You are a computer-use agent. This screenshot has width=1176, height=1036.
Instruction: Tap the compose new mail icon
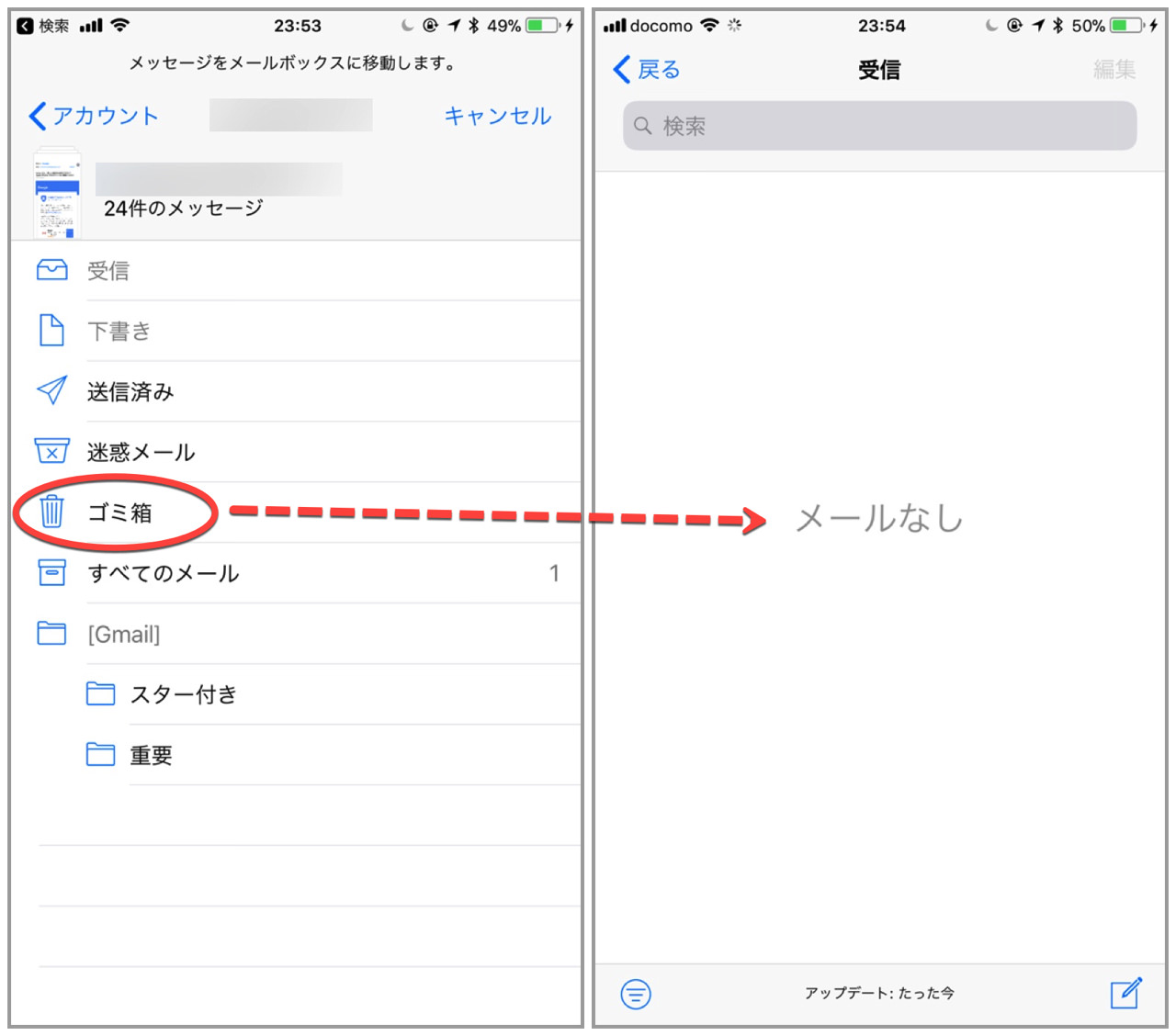pos(1126,993)
